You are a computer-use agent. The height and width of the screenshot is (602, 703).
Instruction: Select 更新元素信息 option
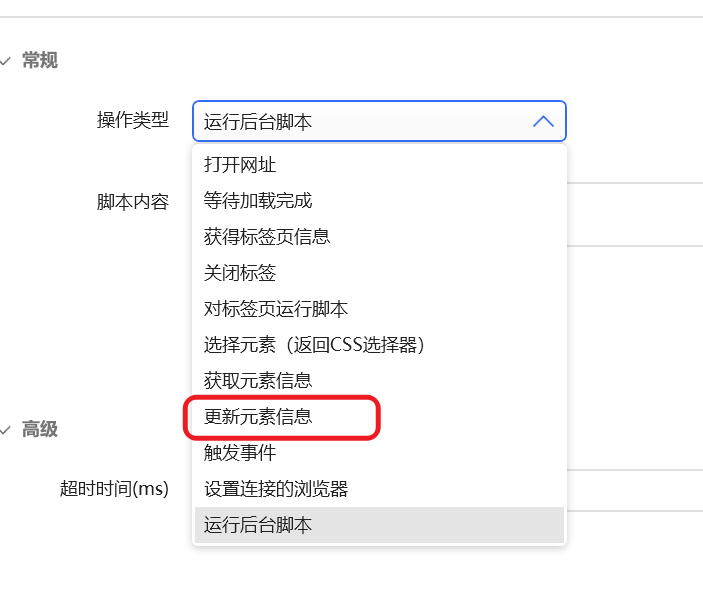[x=258, y=416]
